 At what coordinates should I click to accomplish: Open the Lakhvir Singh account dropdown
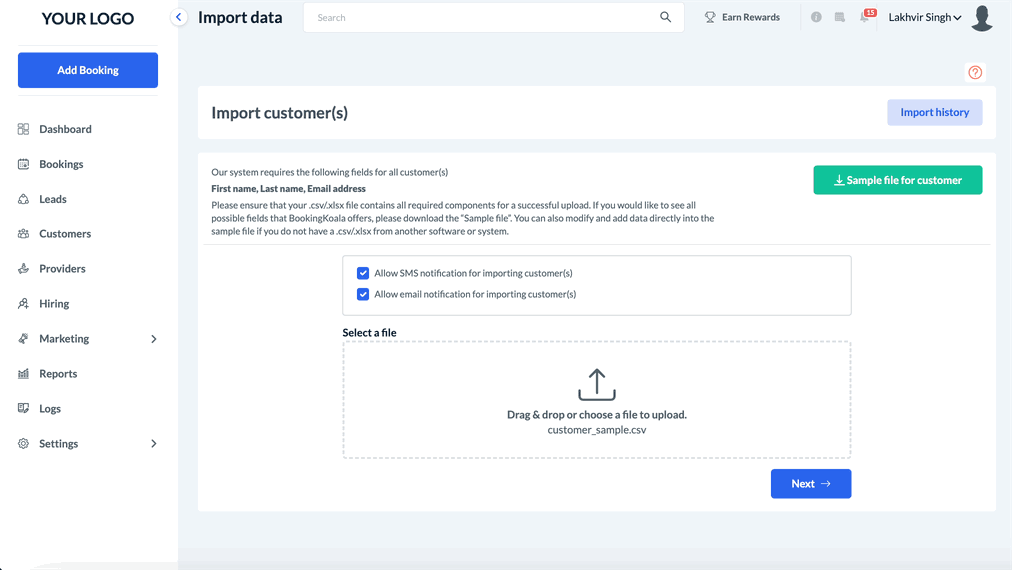click(925, 17)
